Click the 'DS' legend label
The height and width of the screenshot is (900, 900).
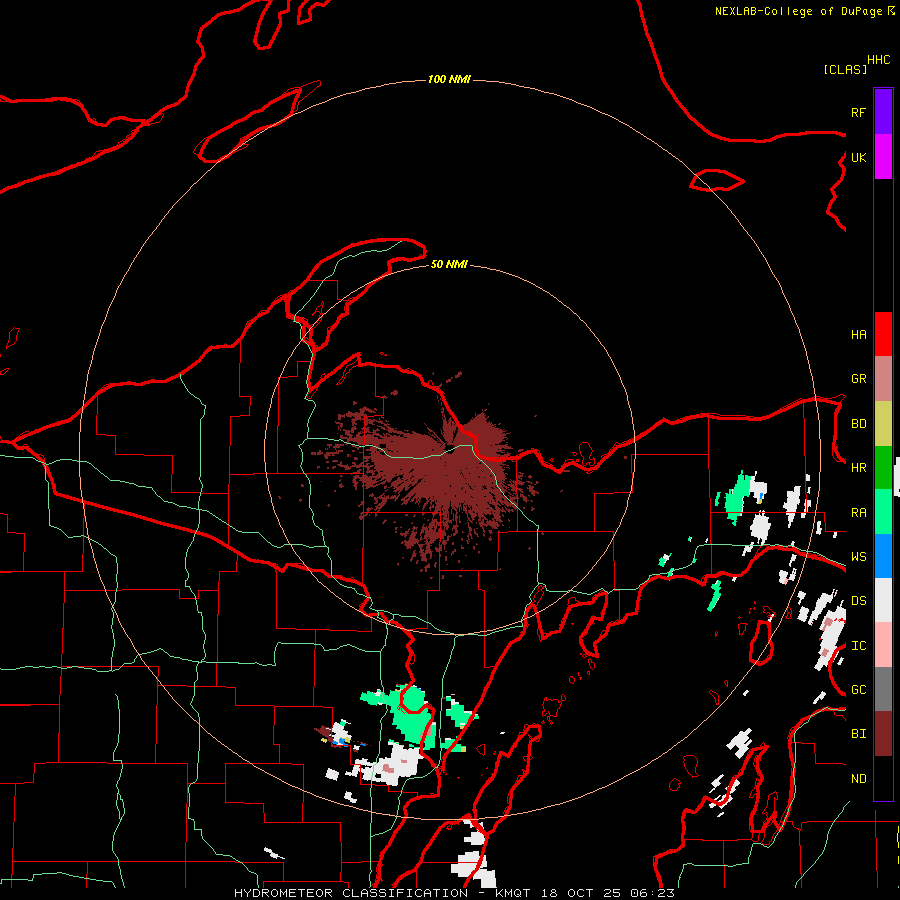[x=858, y=601]
